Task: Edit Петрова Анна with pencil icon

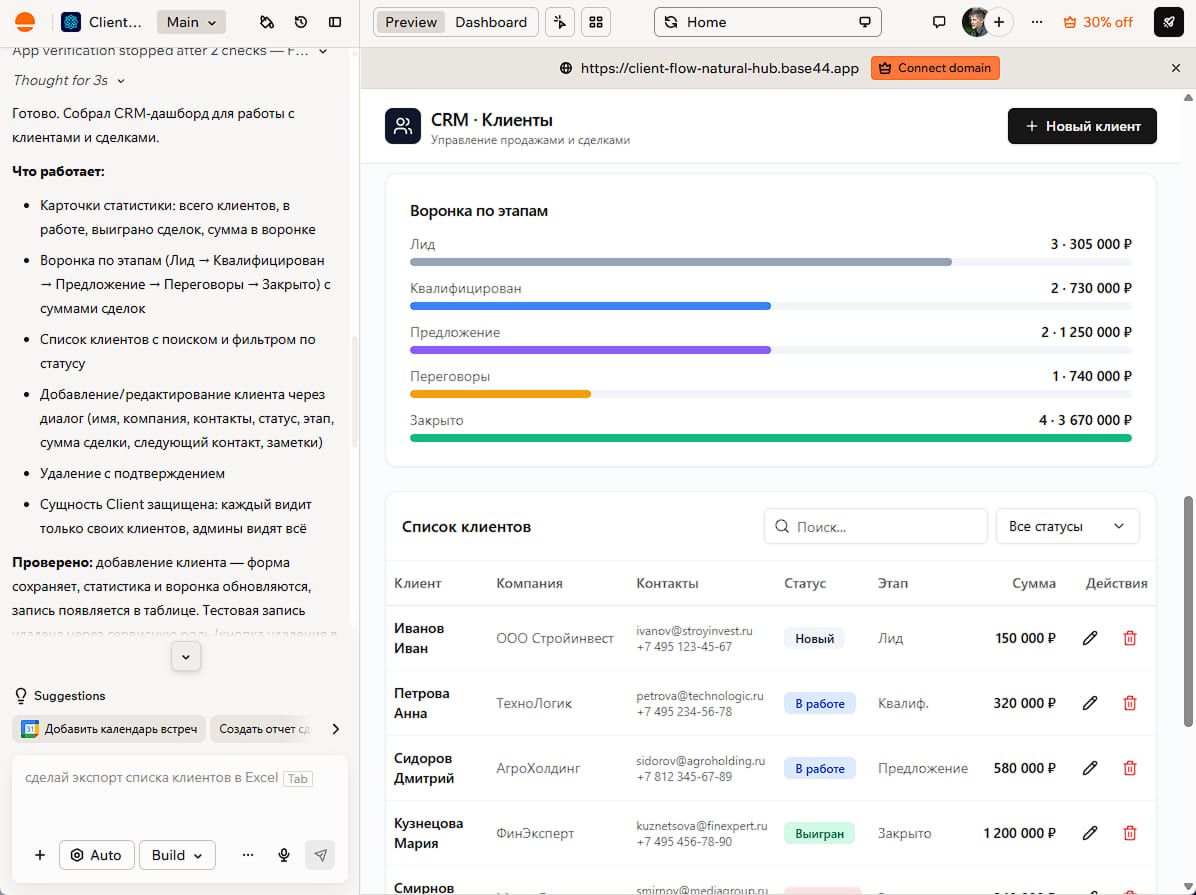Action: pos(1090,703)
